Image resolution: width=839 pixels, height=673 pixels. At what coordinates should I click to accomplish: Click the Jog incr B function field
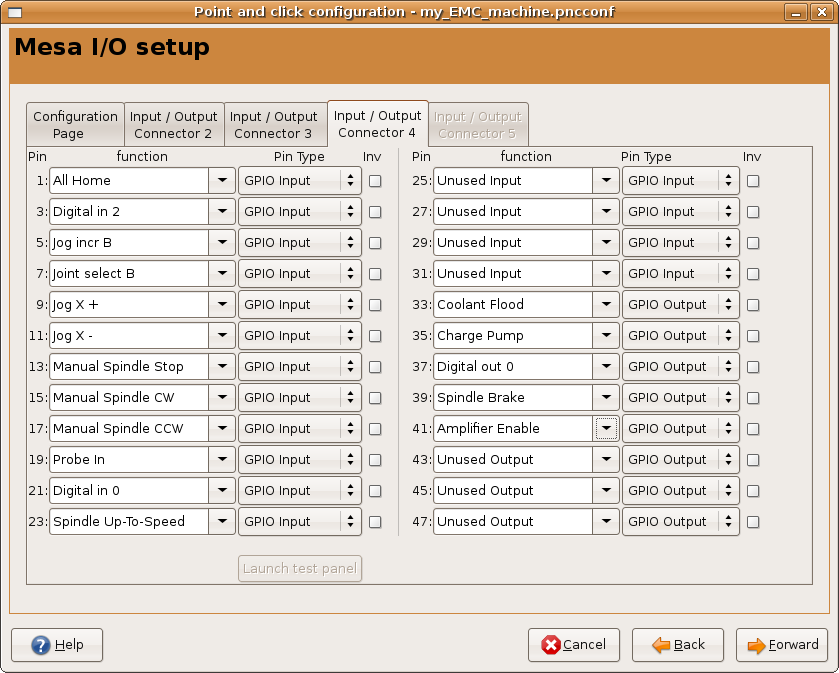pyautogui.click(x=129, y=242)
